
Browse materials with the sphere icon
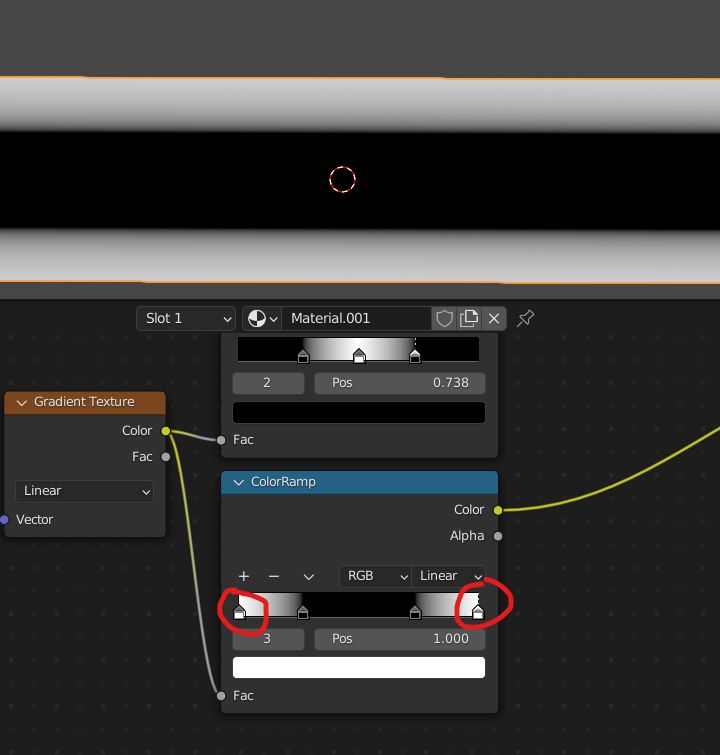point(262,318)
